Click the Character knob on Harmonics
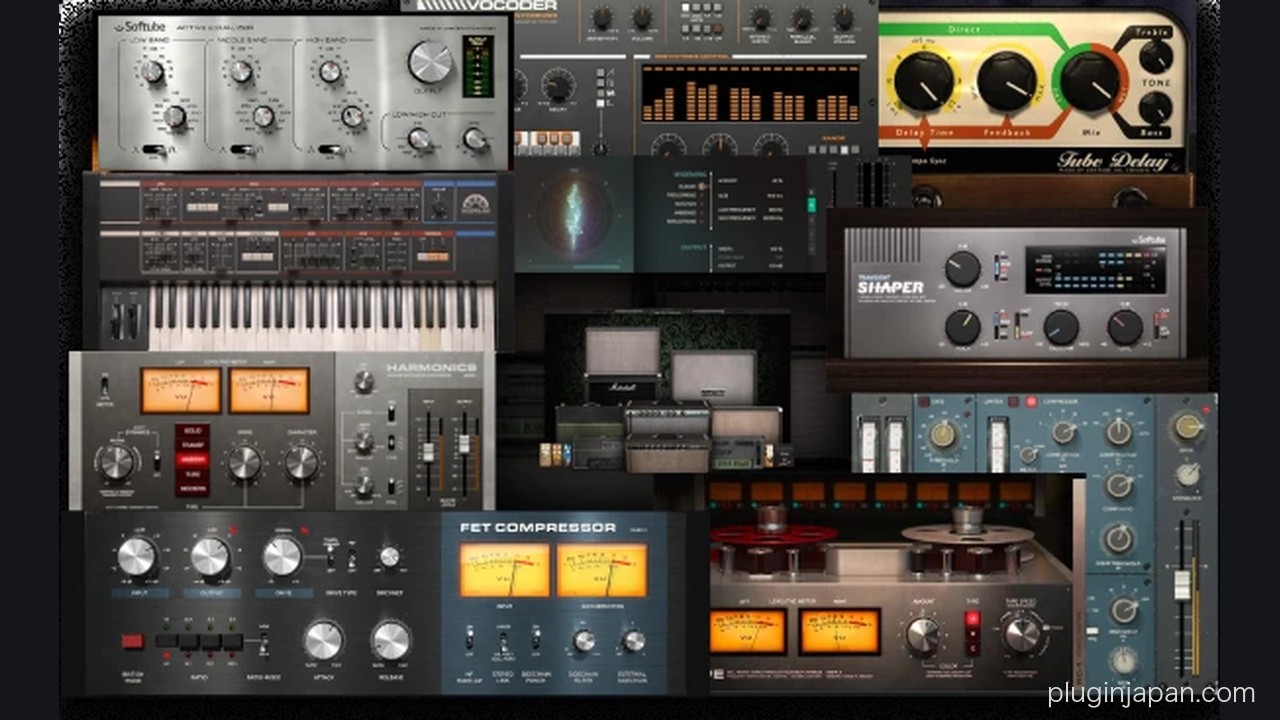This screenshot has width=1280, height=720. coord(301,462)
